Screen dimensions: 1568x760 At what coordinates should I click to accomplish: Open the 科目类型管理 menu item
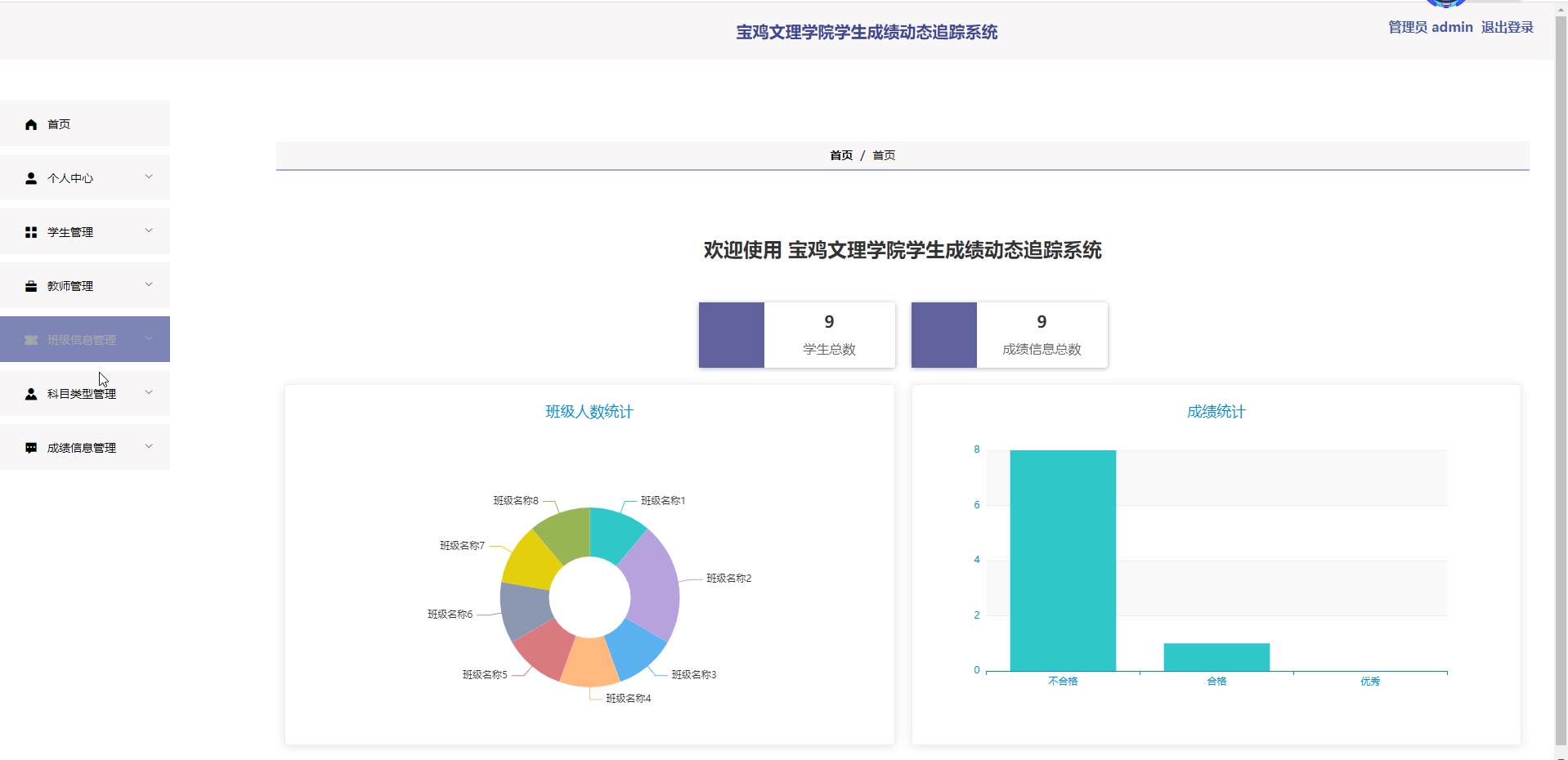(x=82, y=394)
